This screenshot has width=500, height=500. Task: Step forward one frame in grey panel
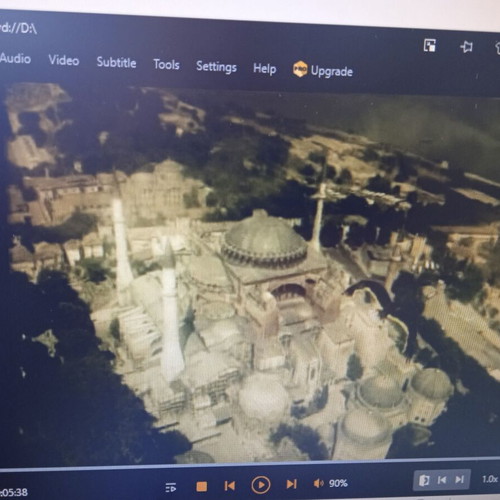point(460,480)
